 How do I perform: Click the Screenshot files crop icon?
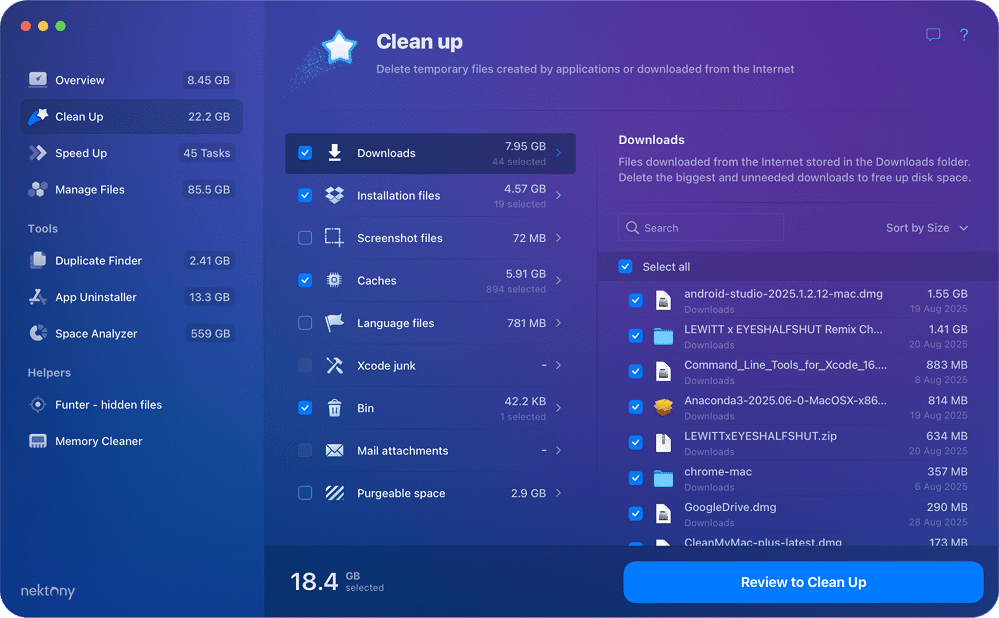tap(334, 238)
